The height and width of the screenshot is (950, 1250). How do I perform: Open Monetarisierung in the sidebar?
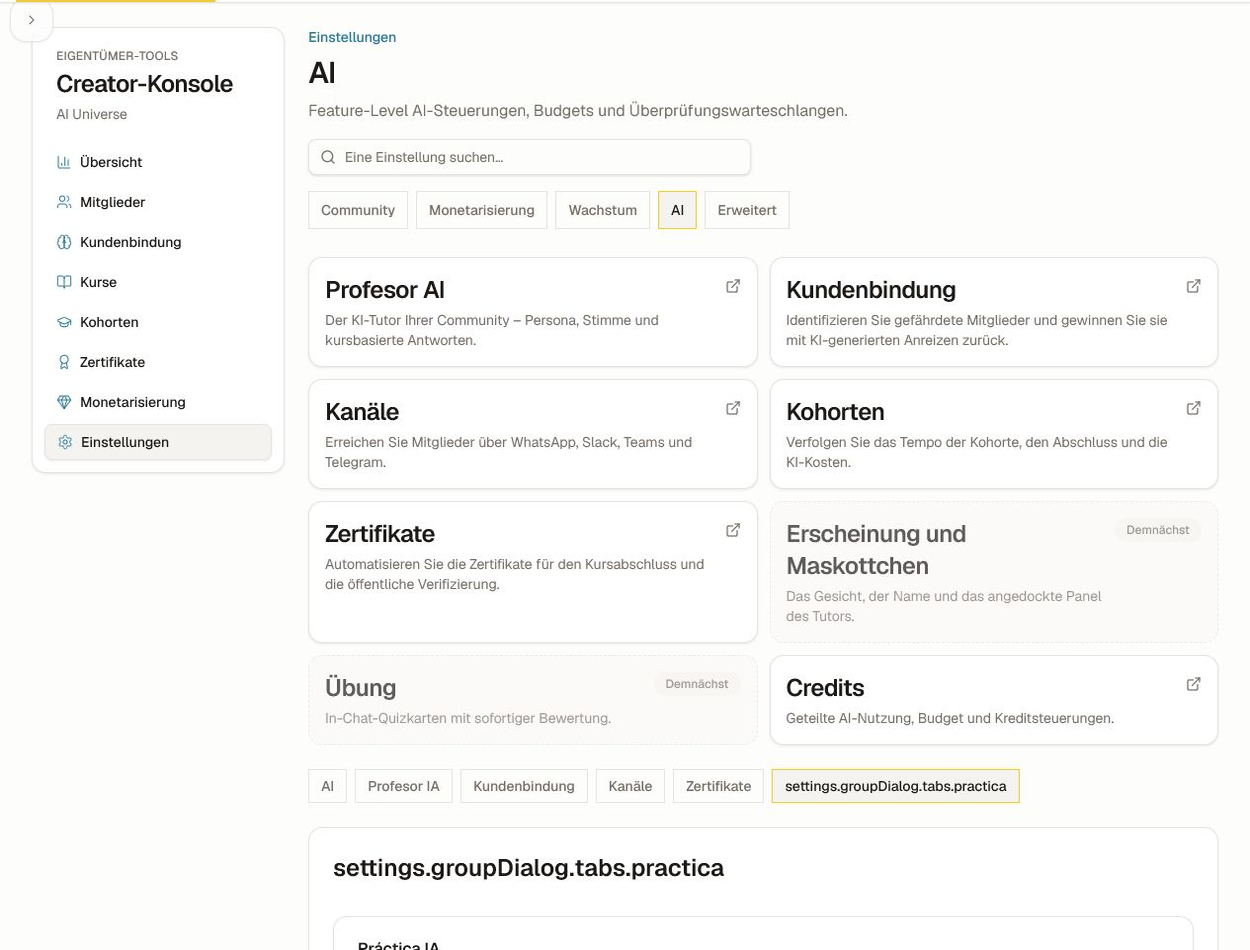[158, 402]
